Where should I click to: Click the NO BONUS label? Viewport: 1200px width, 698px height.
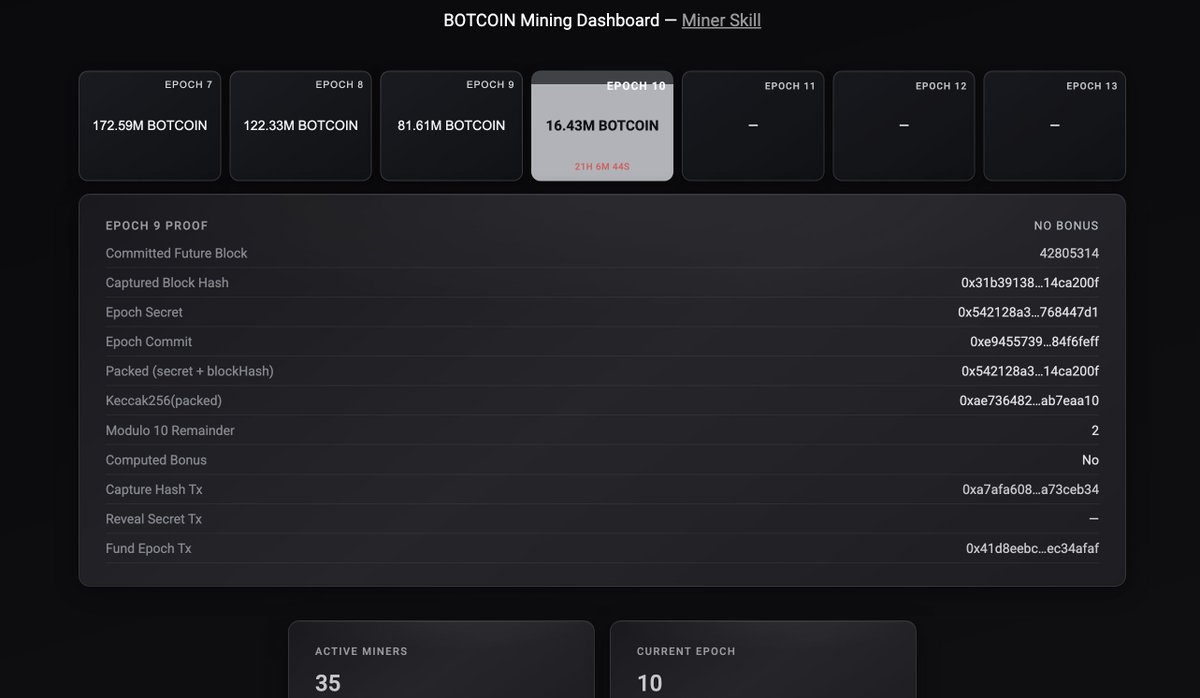click(x=1066, y=226)
